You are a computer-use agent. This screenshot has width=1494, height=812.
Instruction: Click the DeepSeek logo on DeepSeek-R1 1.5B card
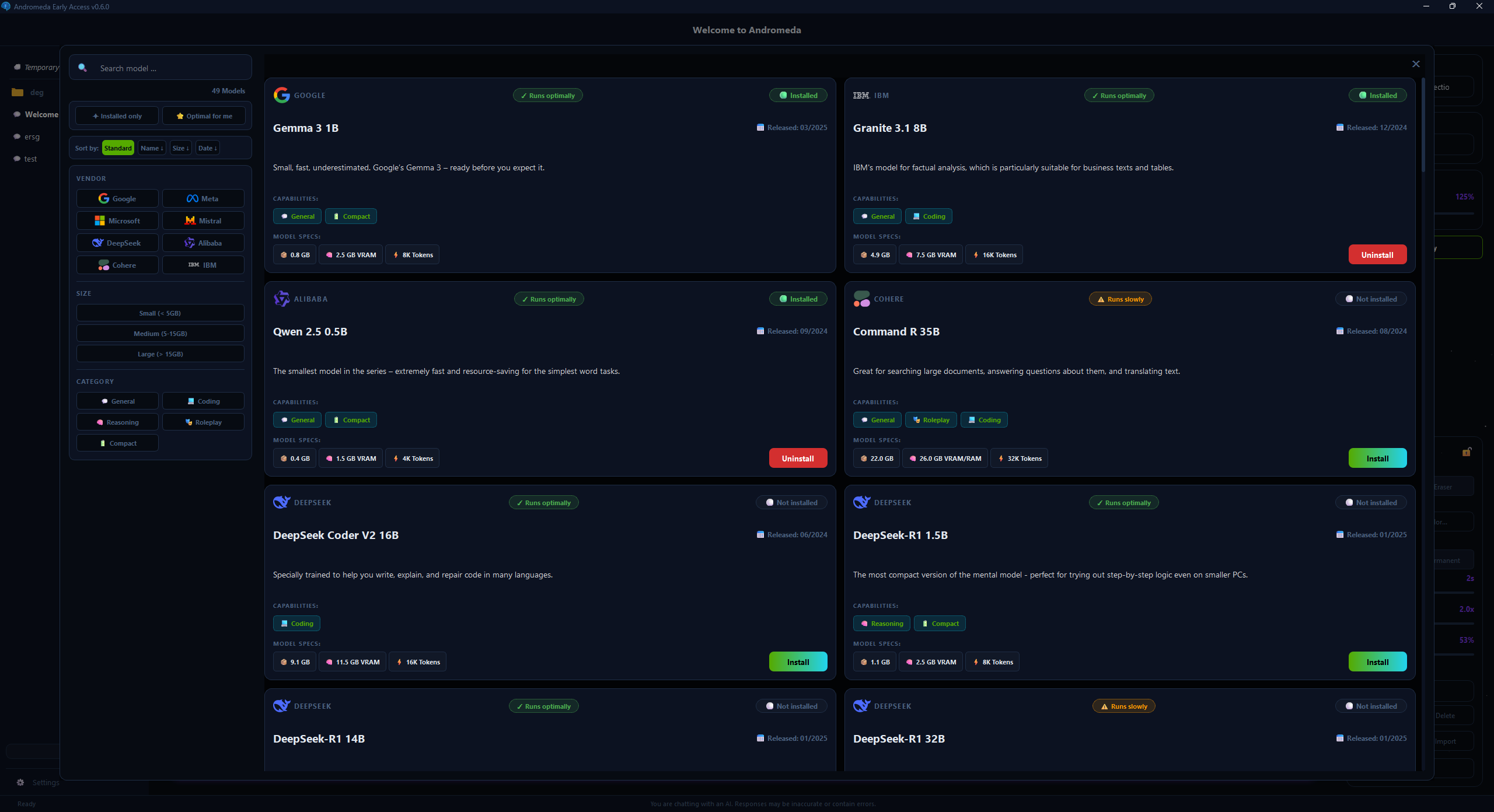coord(861,502)
